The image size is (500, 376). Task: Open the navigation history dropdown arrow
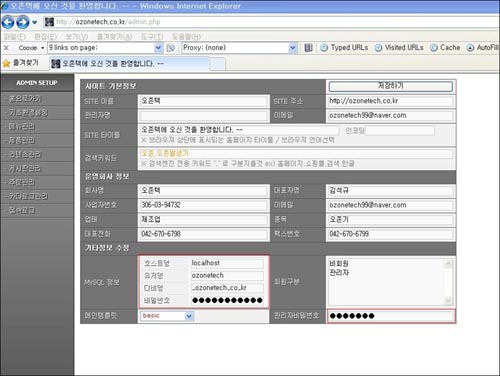(x=35, y=23)
